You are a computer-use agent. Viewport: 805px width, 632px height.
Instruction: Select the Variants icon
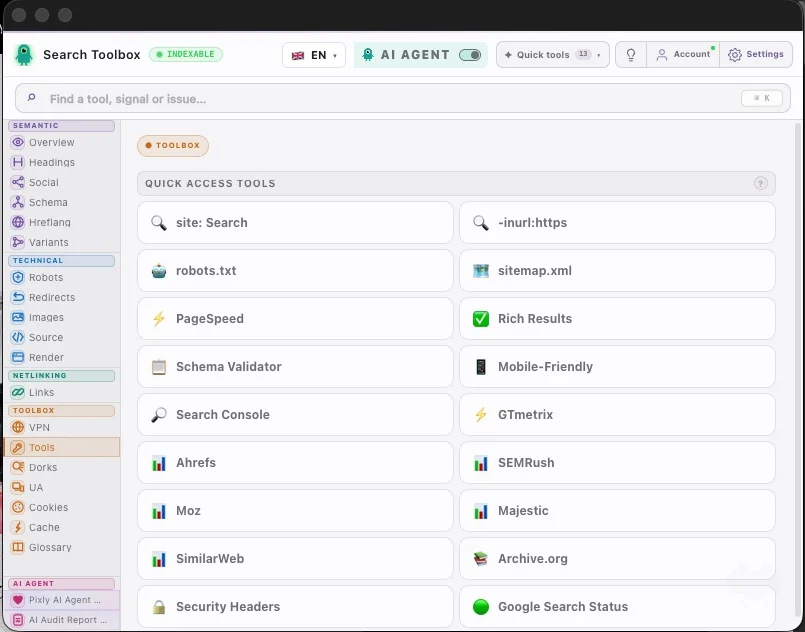18,242
